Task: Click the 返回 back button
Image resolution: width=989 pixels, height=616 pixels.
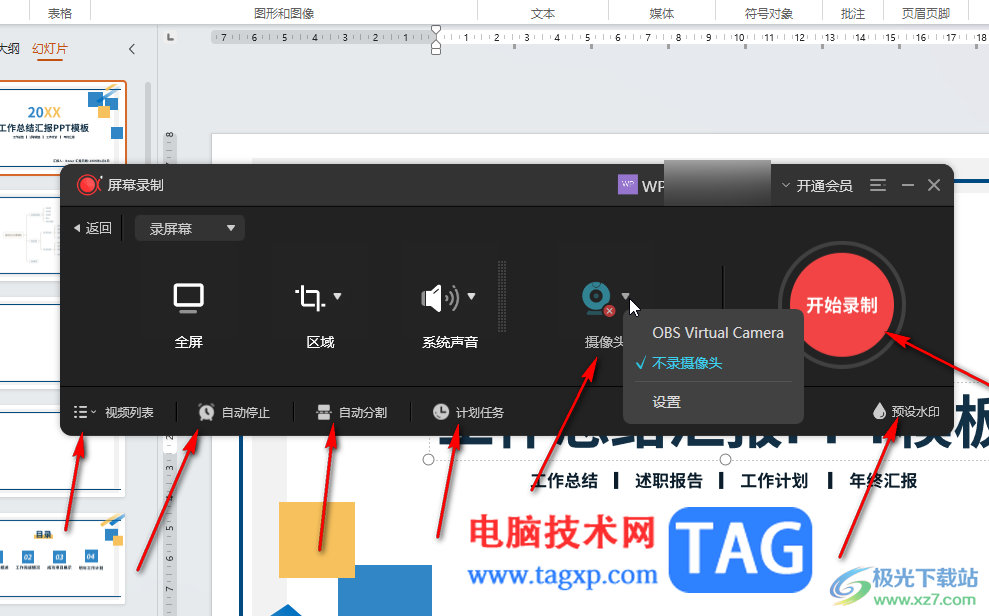Action: 93,228
